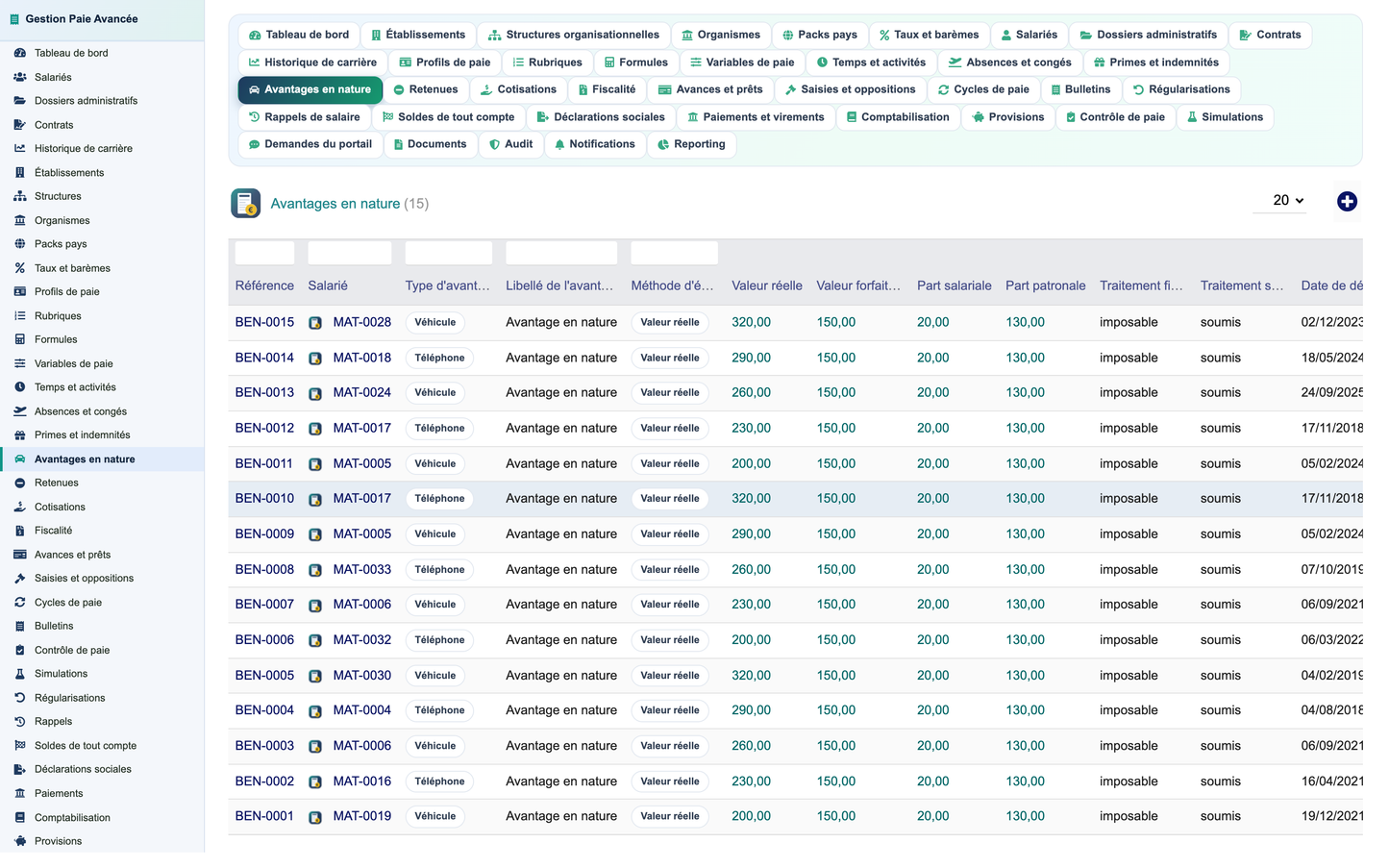The width and height of the screenshot is (1389, 868).
Task: Click Rubriques sidebar list icon
Action: (x=20, y=315)
